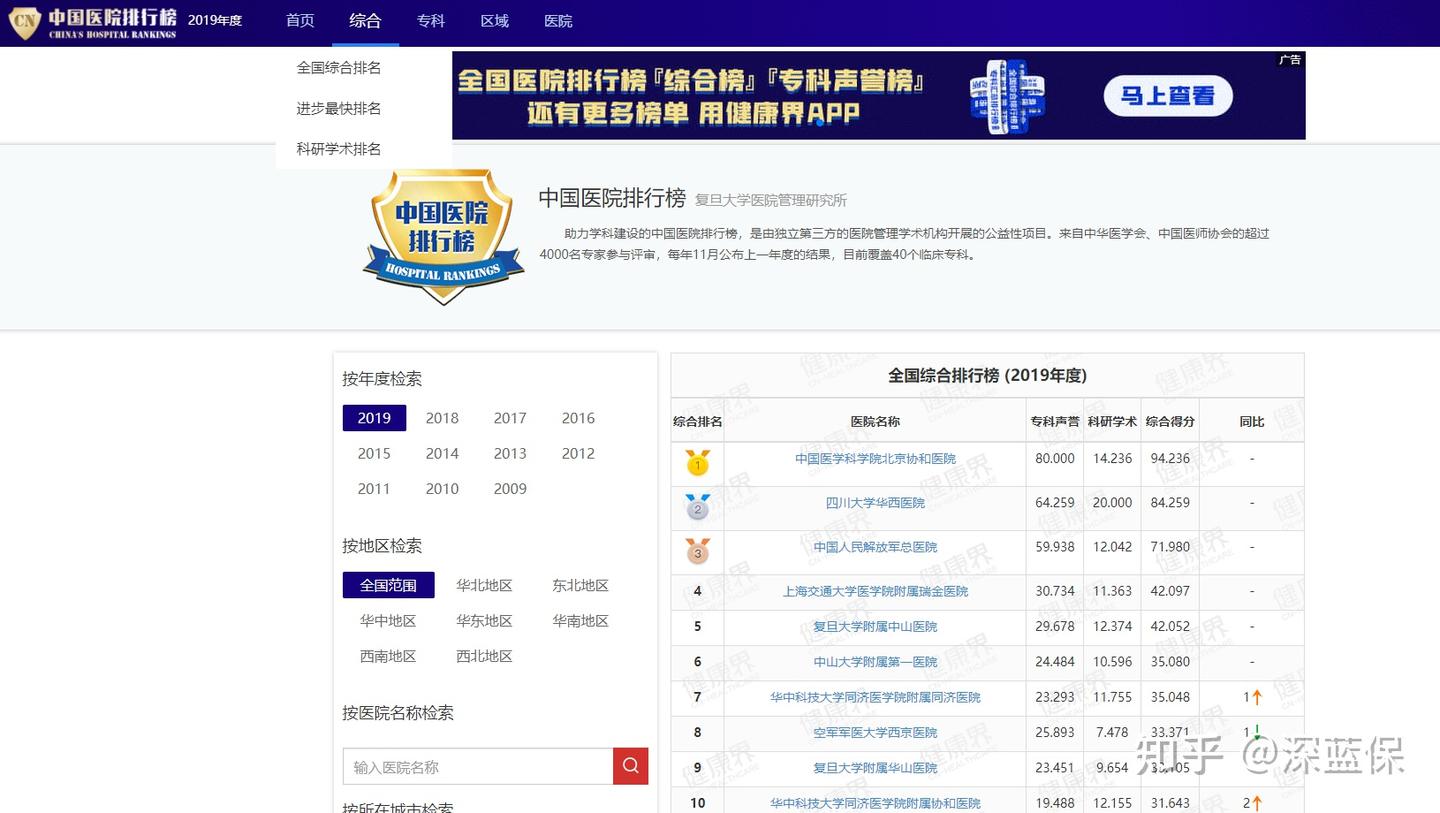Filter by 西南地区 region
Screen dimensions: 1440x813
(388, 656)
